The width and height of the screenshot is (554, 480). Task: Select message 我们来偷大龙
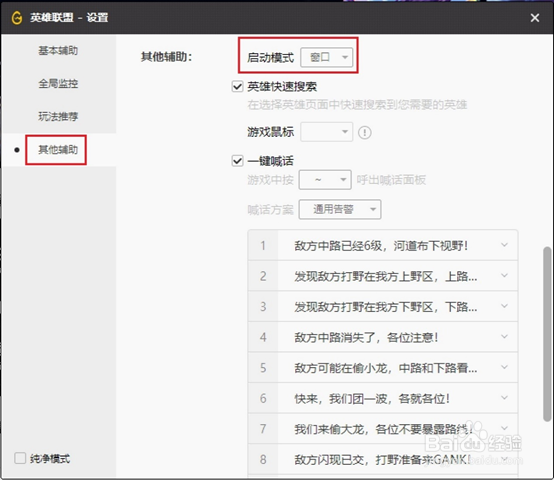click(x=383, y=429)
